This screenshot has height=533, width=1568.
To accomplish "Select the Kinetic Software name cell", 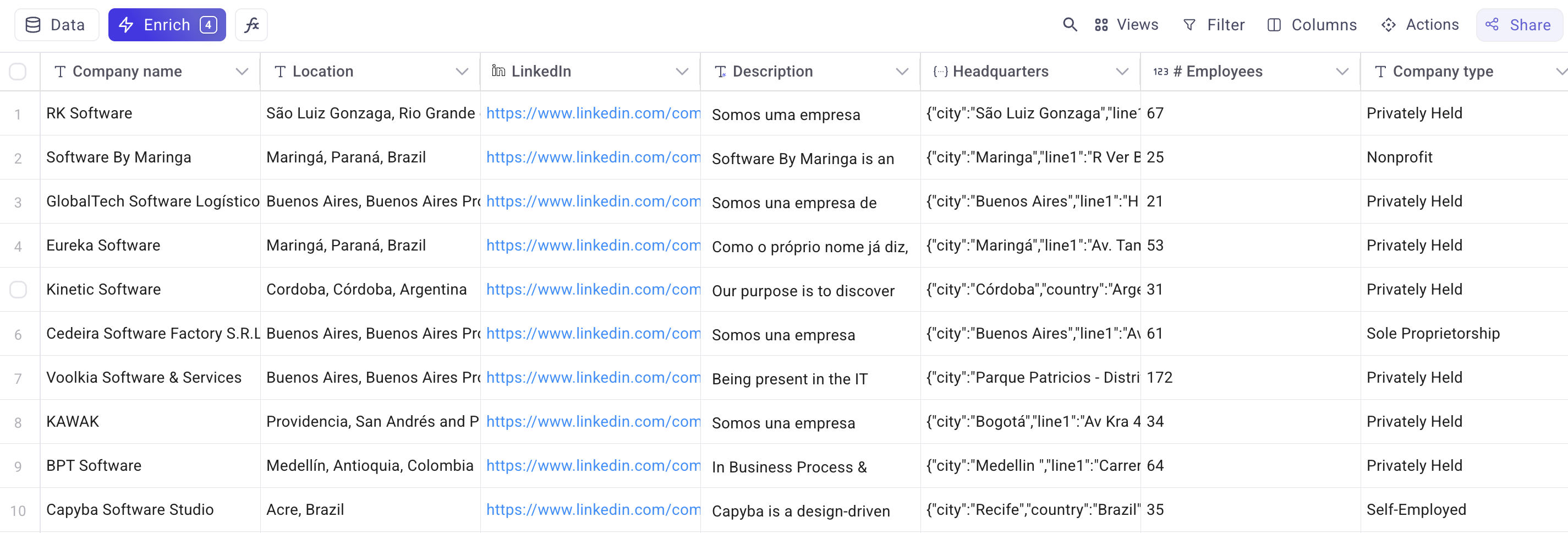I will [150, 289].
